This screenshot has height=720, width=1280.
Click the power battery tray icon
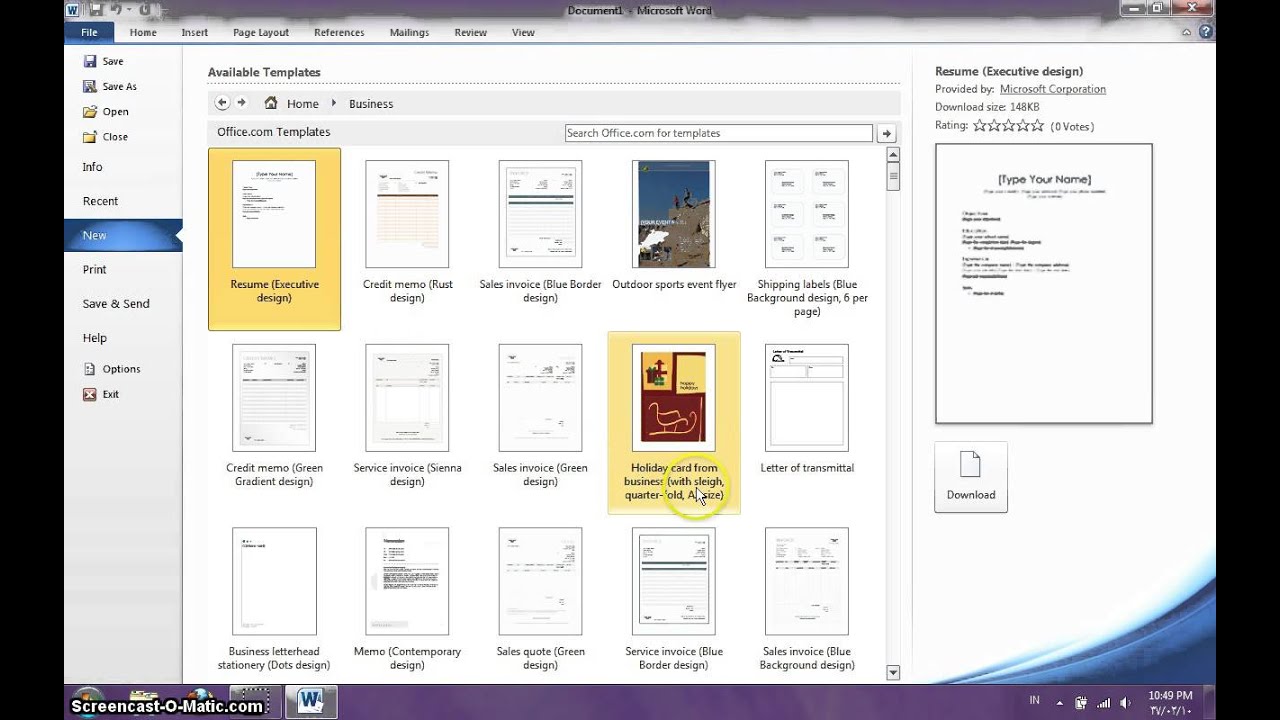(x=1082, y=703)
